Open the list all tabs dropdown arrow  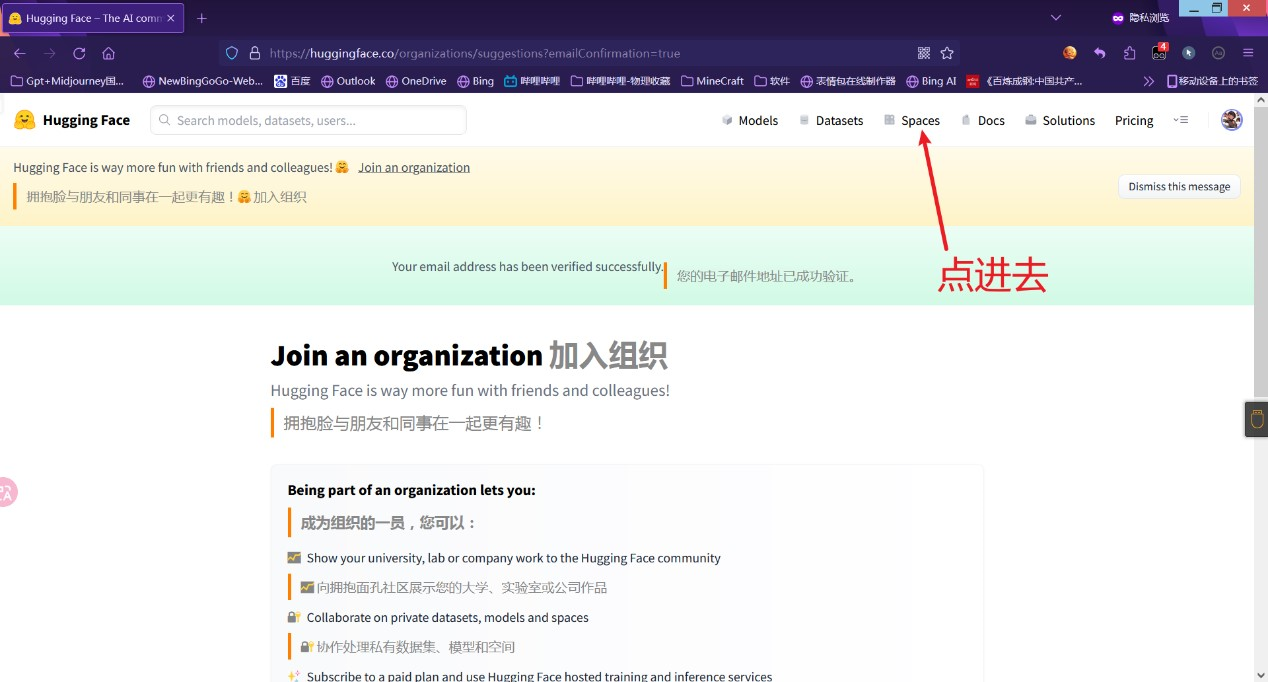point(1056,18)
